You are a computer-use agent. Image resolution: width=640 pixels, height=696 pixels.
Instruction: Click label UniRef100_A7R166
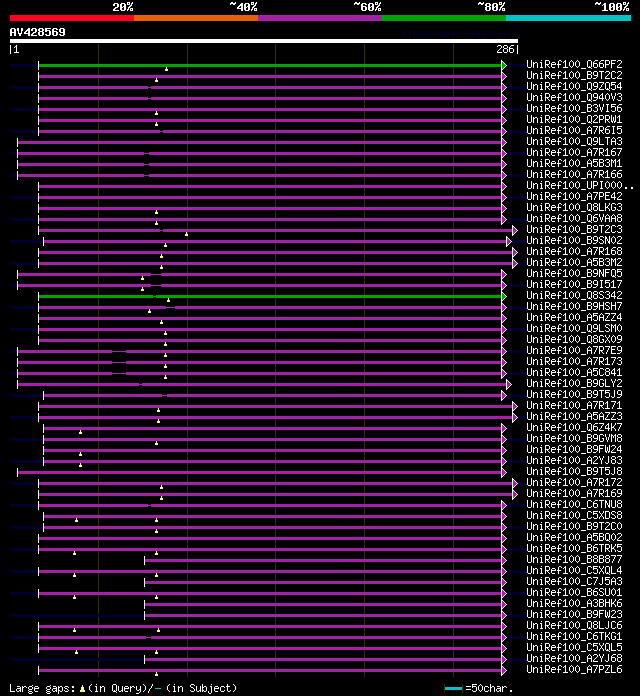point(574,174)
